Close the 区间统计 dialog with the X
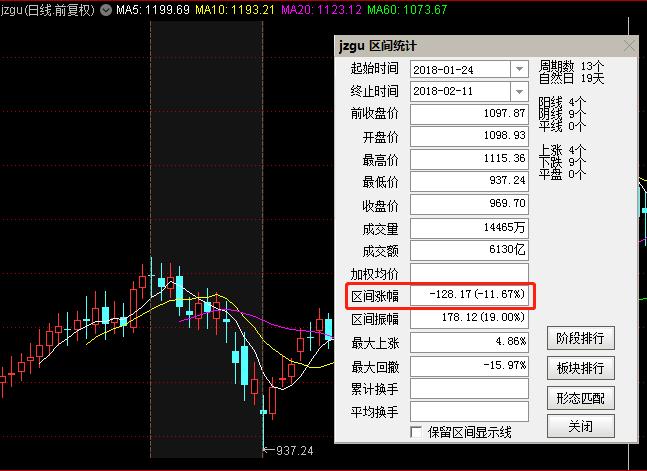 [x=629, y=45]
